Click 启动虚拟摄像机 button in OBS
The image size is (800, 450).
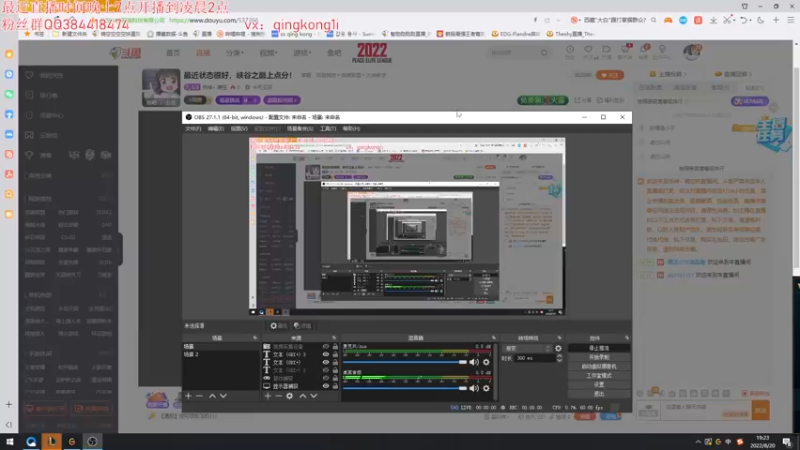[x=599, y=366]
